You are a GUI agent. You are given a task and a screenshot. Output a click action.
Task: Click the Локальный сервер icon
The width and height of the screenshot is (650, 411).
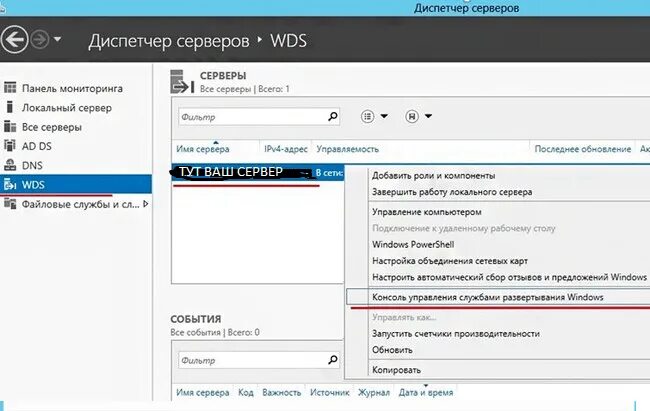point(10,107)
